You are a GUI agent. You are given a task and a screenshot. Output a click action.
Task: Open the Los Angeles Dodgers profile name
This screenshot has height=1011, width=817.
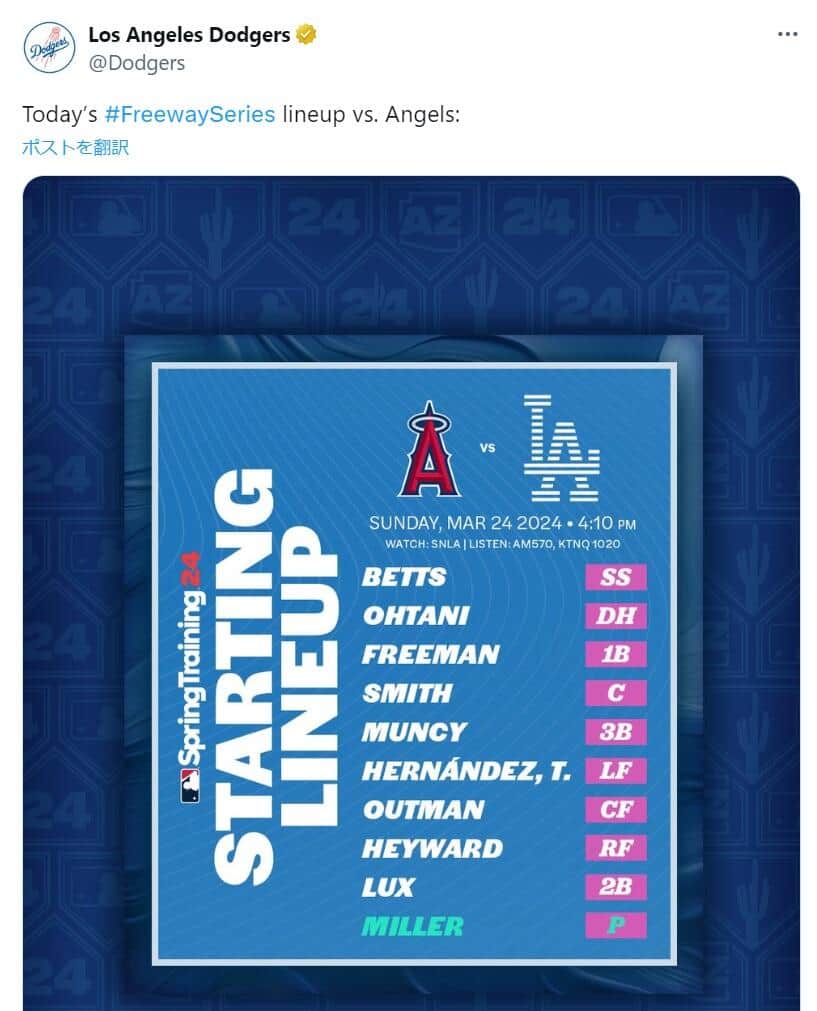pyautogui.click(x=189, y=35)
